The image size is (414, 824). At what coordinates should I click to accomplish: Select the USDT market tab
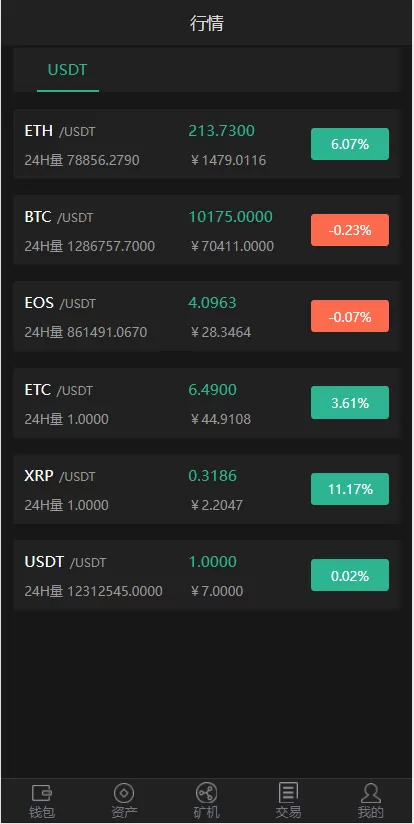pos(68,70)
